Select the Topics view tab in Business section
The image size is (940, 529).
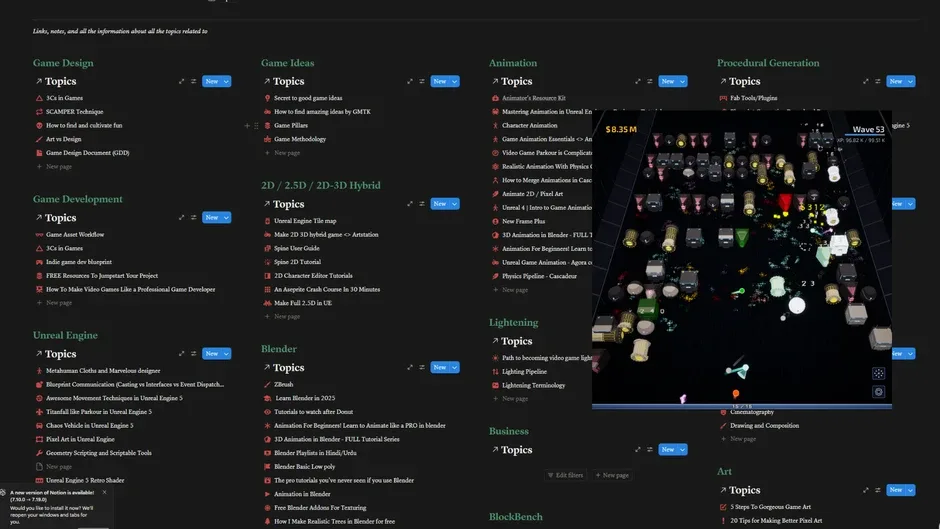click(511, 449)
